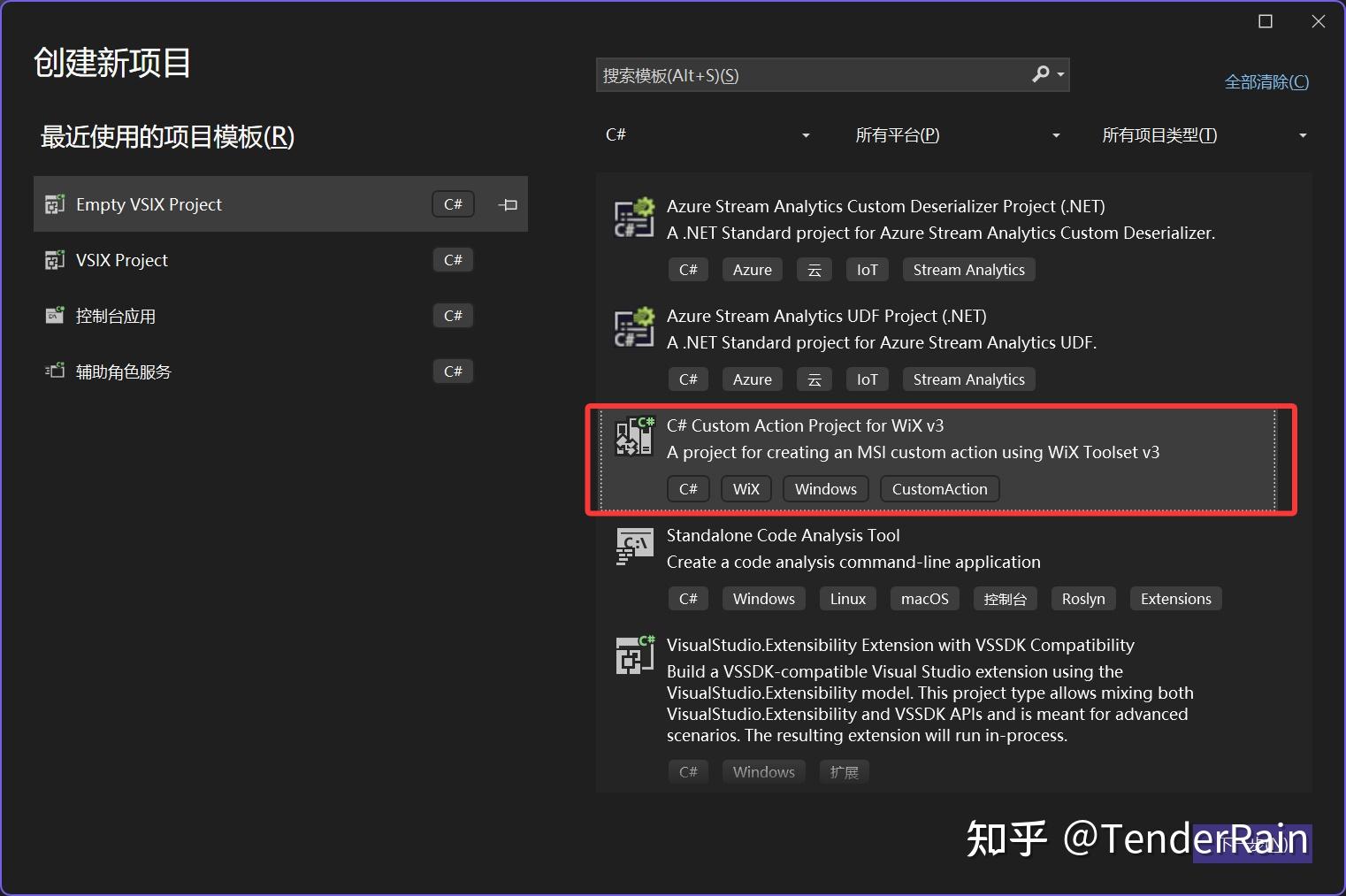This screenshot has height=896, width=1346.
Task: Click the Azure Stream Analytics UDF Project icon
Action: [x=633, y=326]
